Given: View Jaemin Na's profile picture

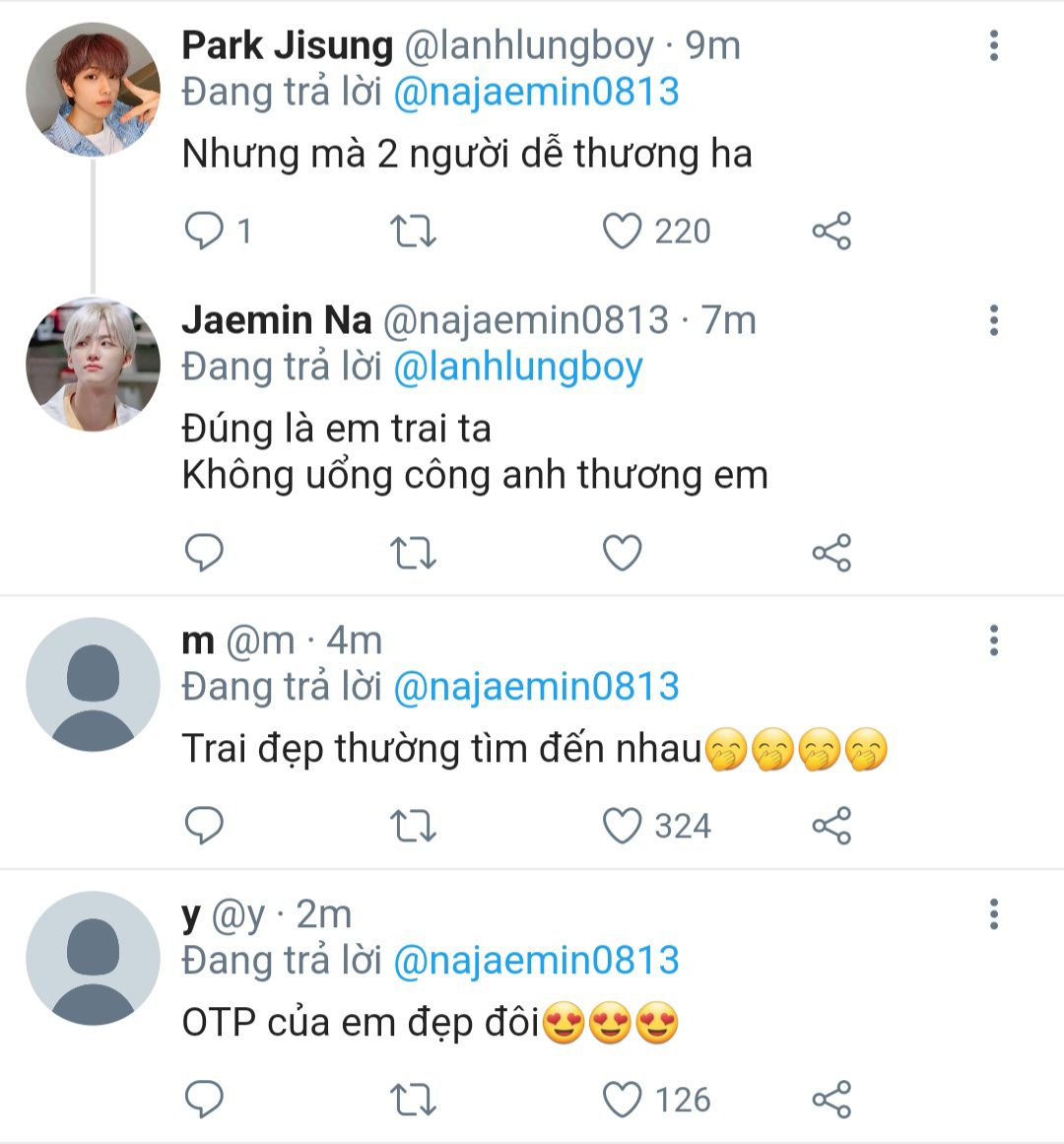Looking at the screenshot, I should click(93, 365).
